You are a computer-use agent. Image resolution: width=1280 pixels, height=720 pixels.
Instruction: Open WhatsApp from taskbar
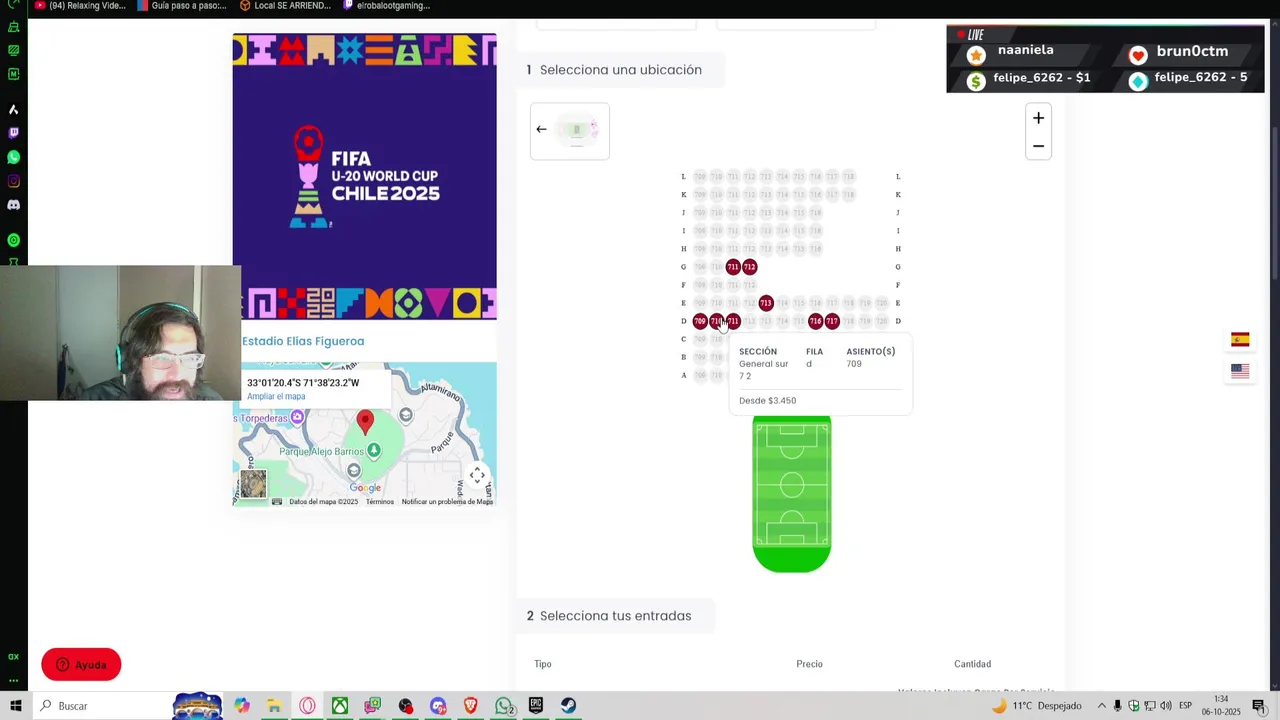pyautogui.click(x=504, y=706)
